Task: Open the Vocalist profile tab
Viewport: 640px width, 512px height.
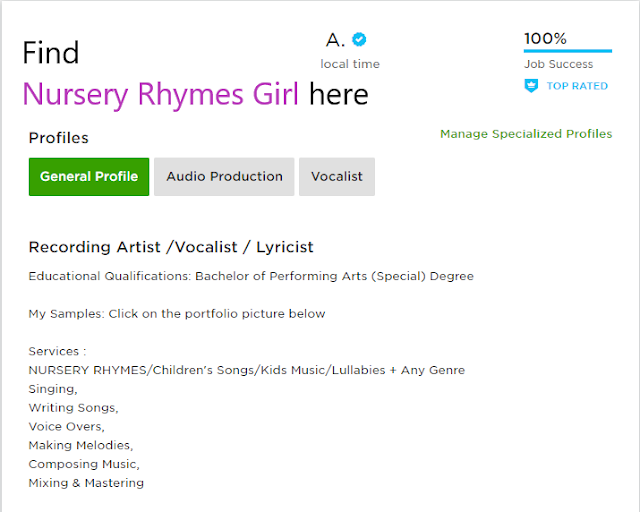Action: click(x=337, y=176)
